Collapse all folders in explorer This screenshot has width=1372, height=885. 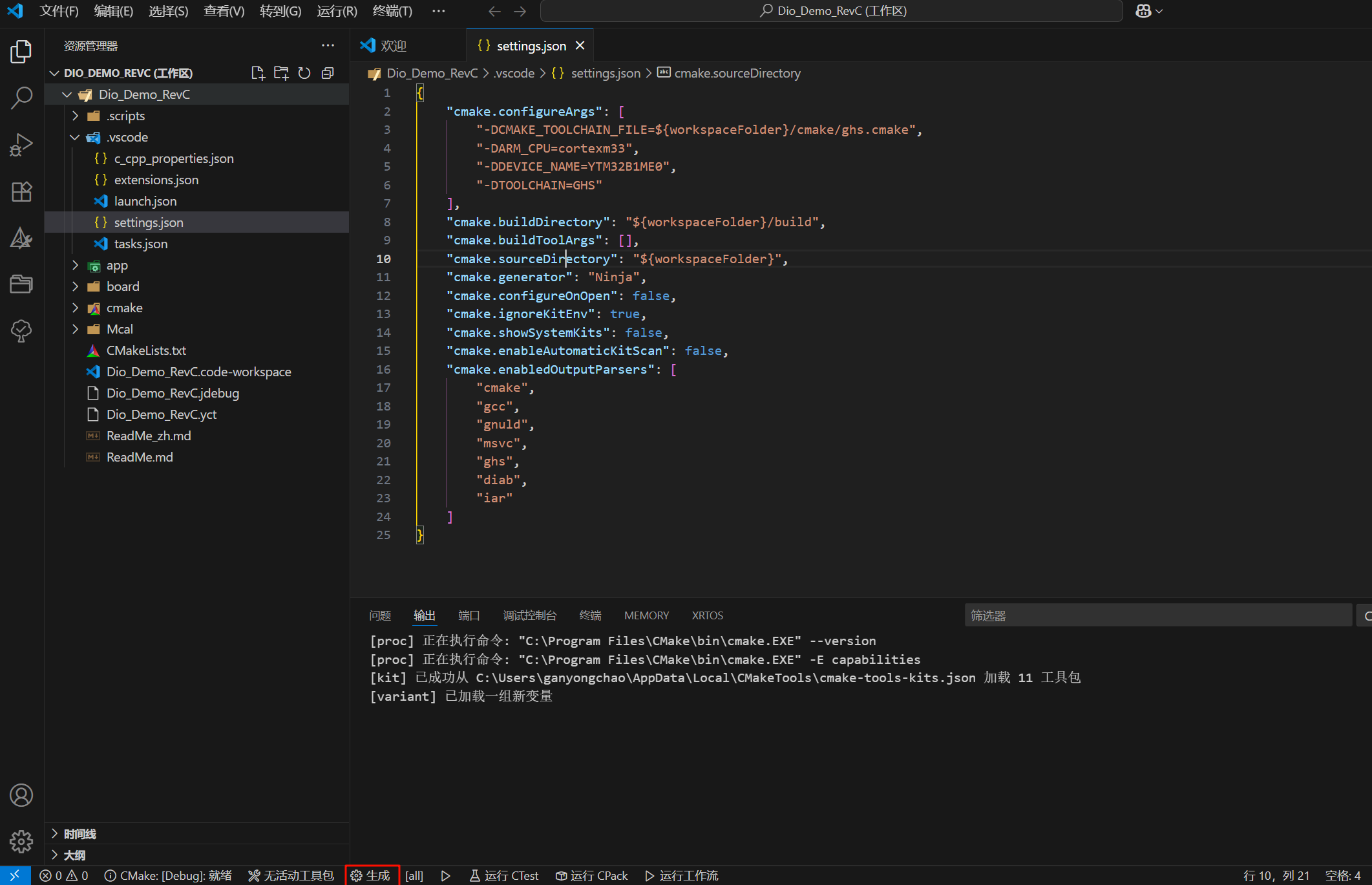point(328,73)
